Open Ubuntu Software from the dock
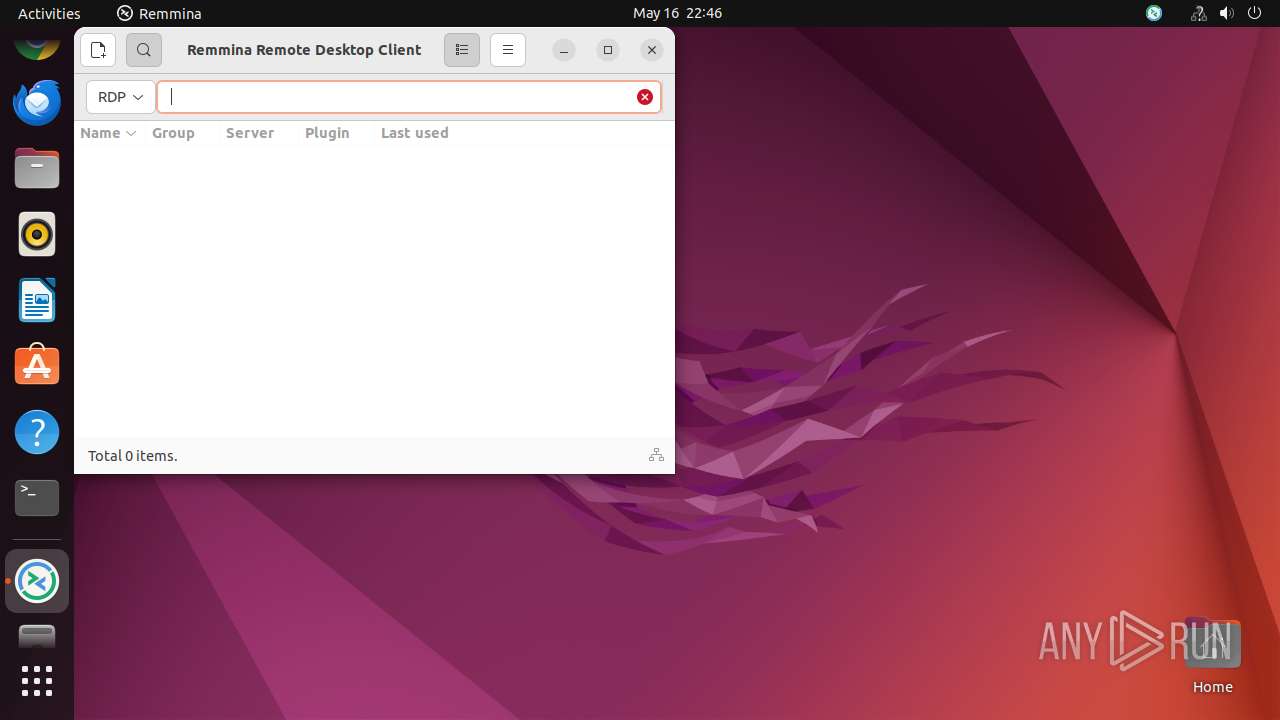The image size is (1280, 720). click(x=37, y=366)
